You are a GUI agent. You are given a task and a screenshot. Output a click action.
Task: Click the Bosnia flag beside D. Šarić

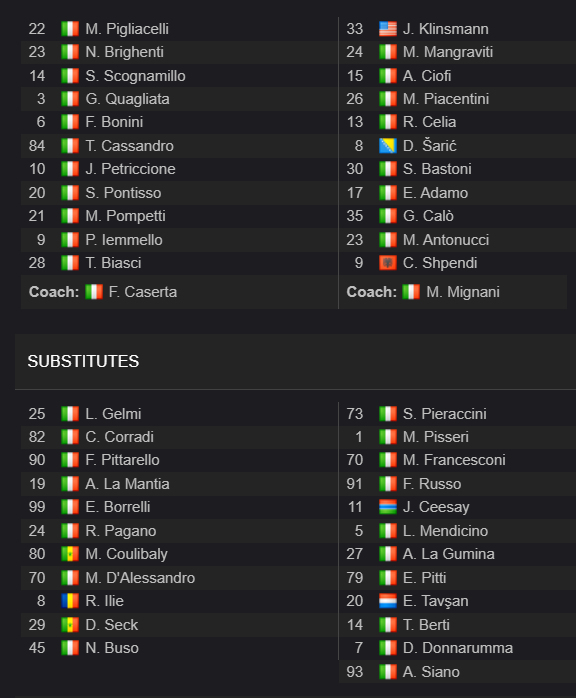pos(388,146)
